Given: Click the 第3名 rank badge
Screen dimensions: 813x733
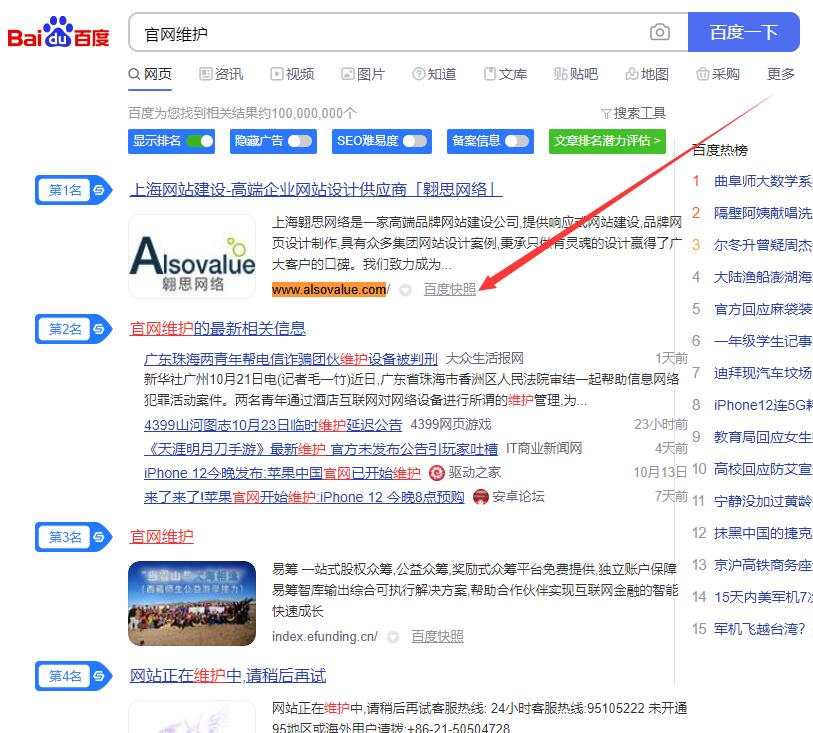Looking at the screenshot, I should click(73, 537).
